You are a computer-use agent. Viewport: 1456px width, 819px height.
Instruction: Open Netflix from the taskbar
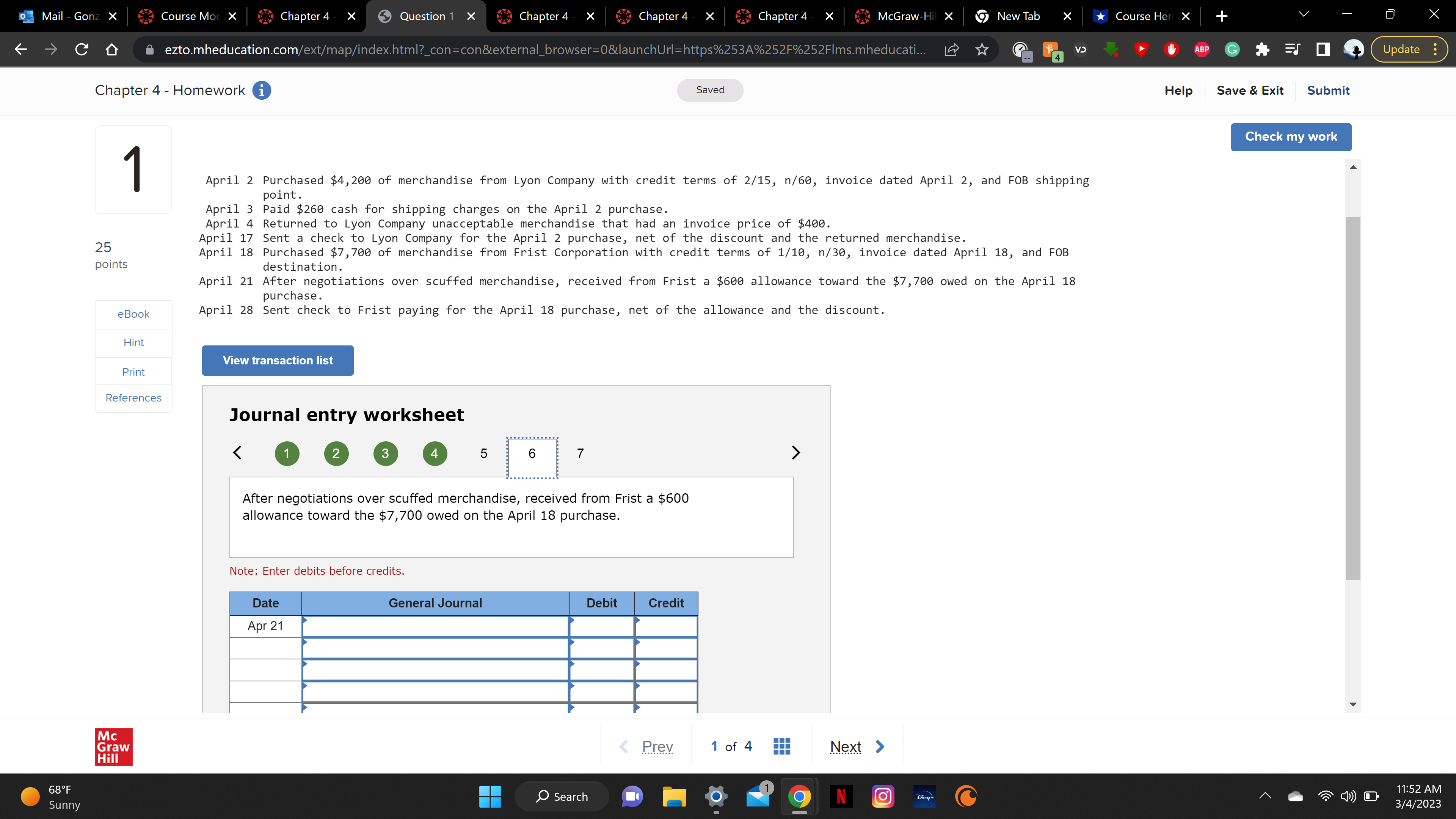841,796
